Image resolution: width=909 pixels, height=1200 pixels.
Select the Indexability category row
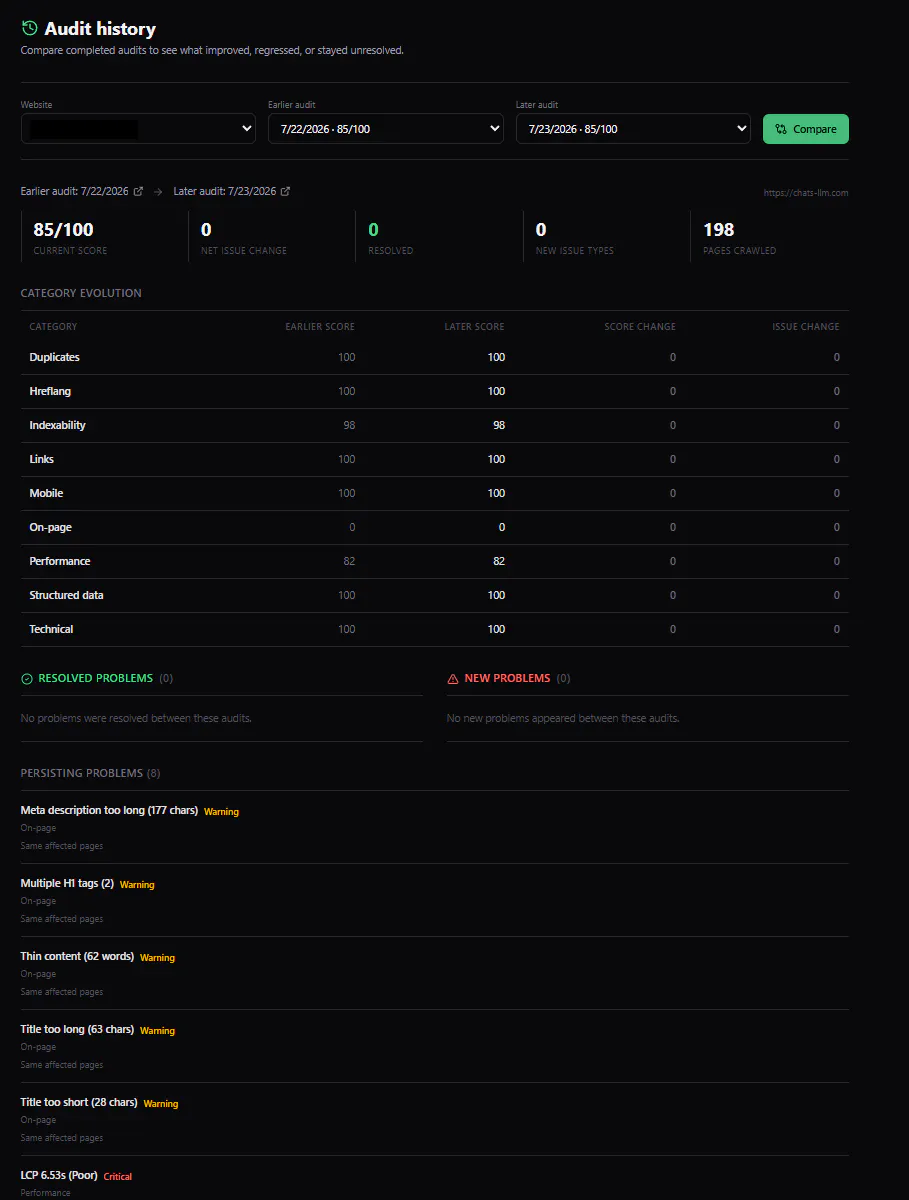click(435, 425)
